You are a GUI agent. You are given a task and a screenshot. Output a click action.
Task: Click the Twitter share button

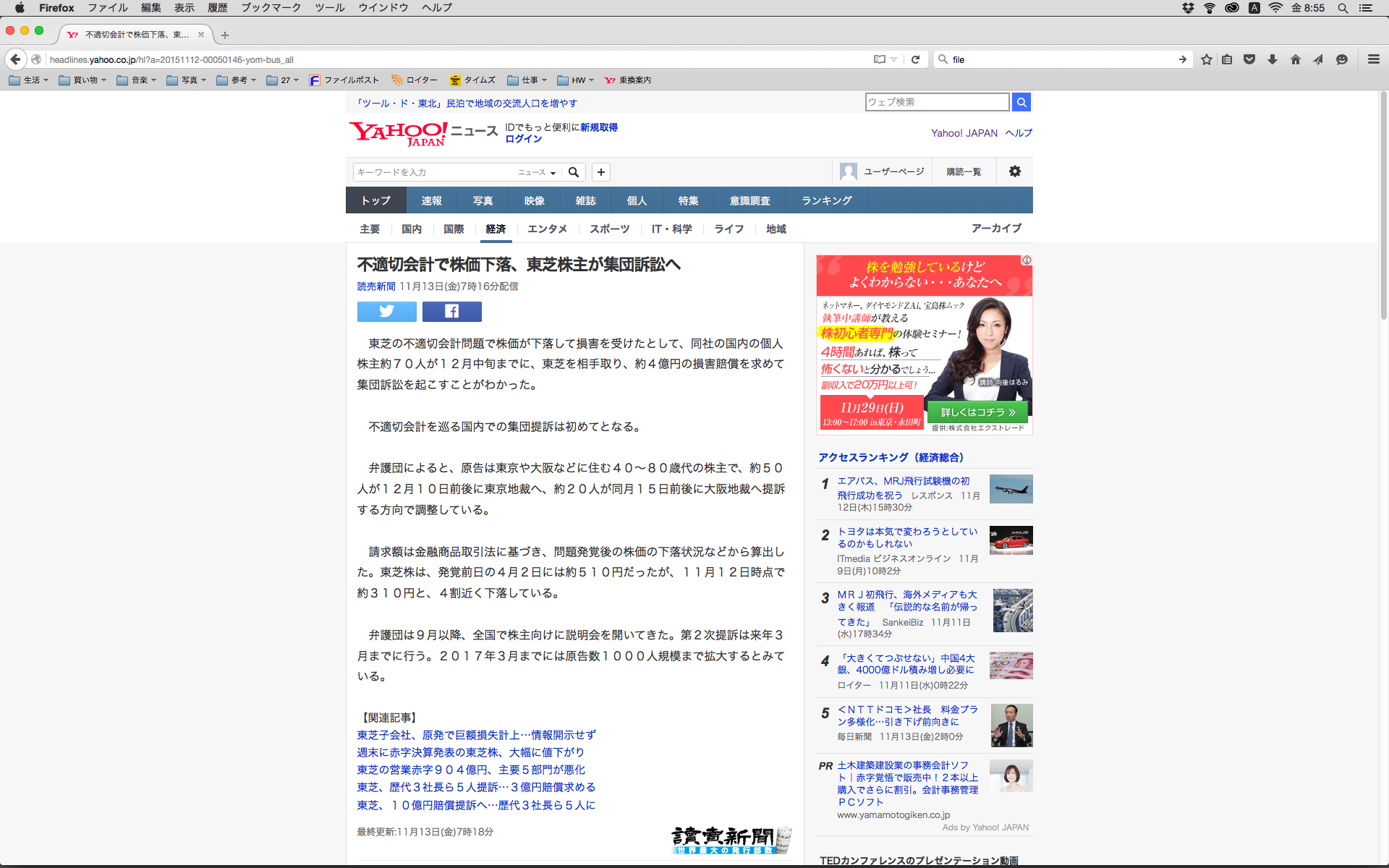(x=386, y=311)
